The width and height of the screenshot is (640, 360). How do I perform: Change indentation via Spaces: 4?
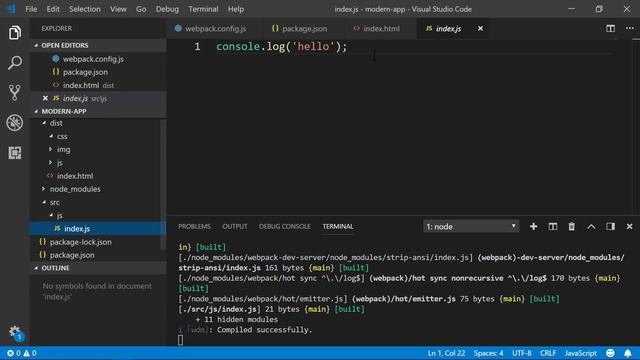[x=488, y=353]
